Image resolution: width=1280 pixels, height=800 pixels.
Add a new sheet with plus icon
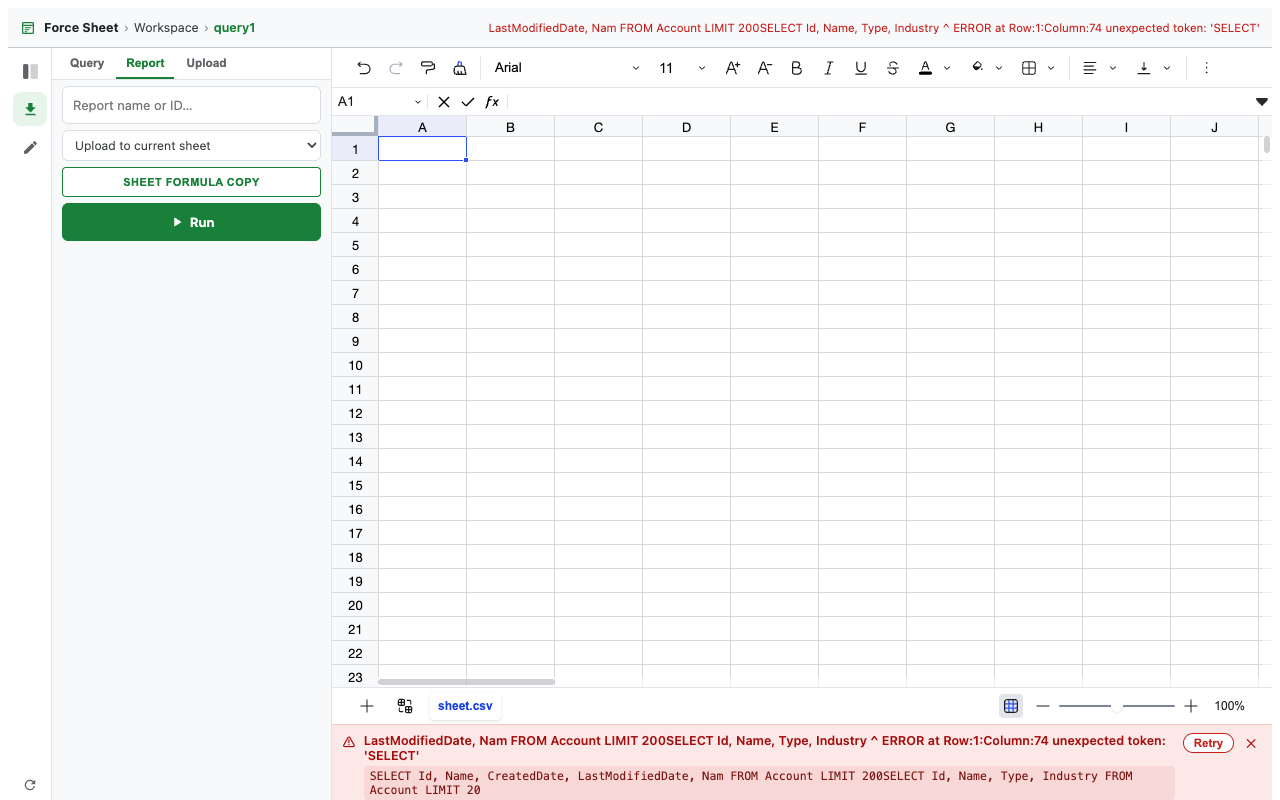click(367, 706)
